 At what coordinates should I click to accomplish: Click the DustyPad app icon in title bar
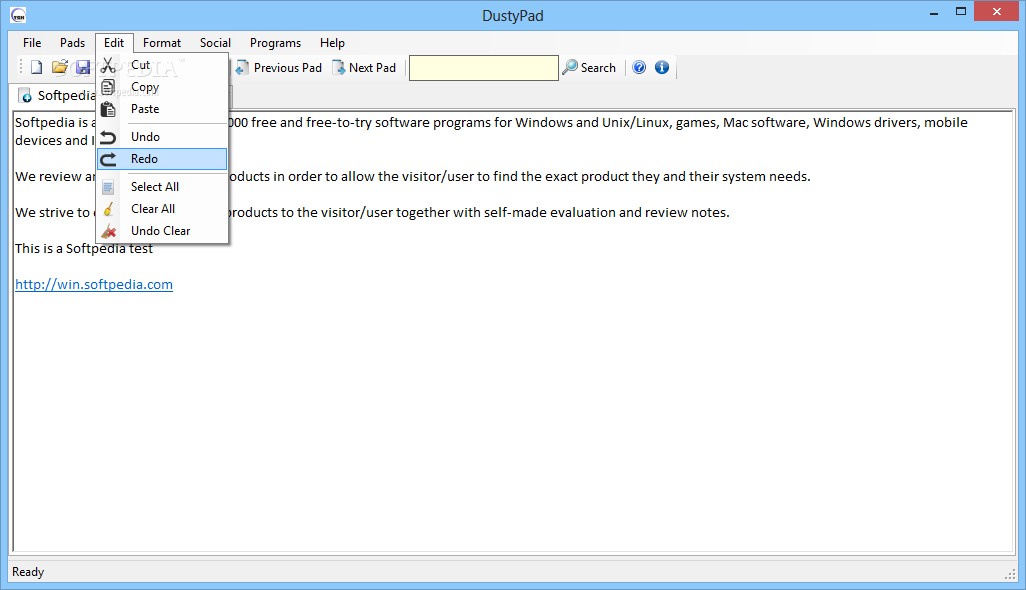click(18, 15)
